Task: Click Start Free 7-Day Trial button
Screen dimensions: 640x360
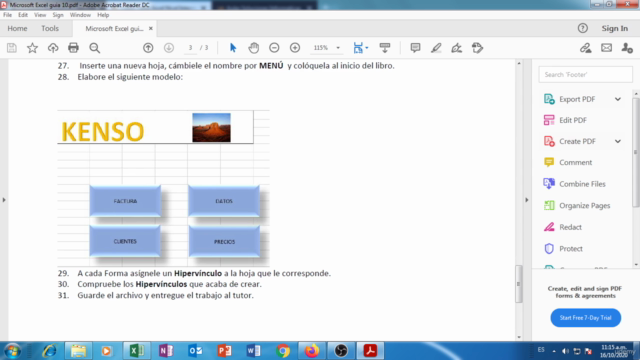Action: 586,318
